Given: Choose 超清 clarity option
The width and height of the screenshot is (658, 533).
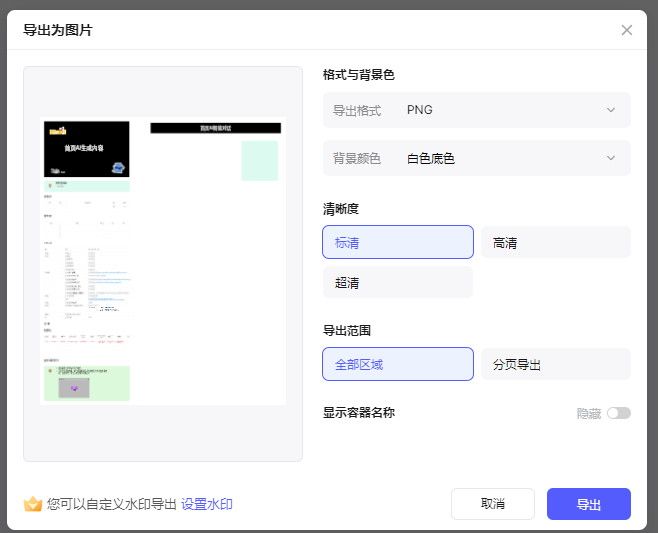Looking at the screenshot, I should [397, 282].
